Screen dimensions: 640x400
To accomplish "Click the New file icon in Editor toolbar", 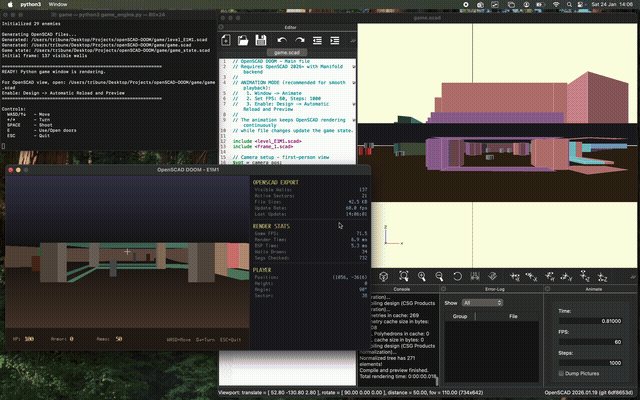I will [226, 40].
